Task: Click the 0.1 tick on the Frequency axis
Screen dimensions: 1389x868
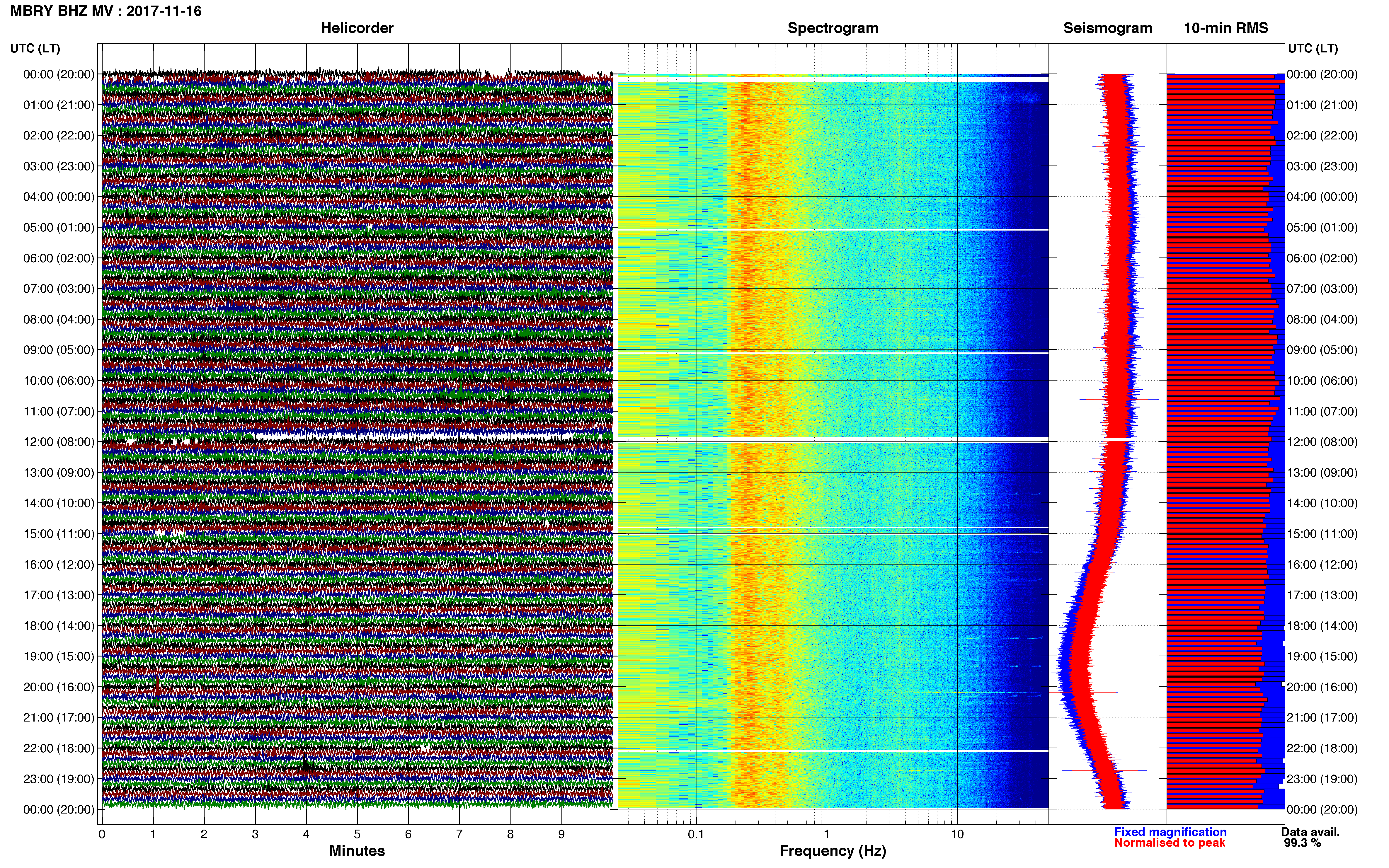Action: click(696, 835)
